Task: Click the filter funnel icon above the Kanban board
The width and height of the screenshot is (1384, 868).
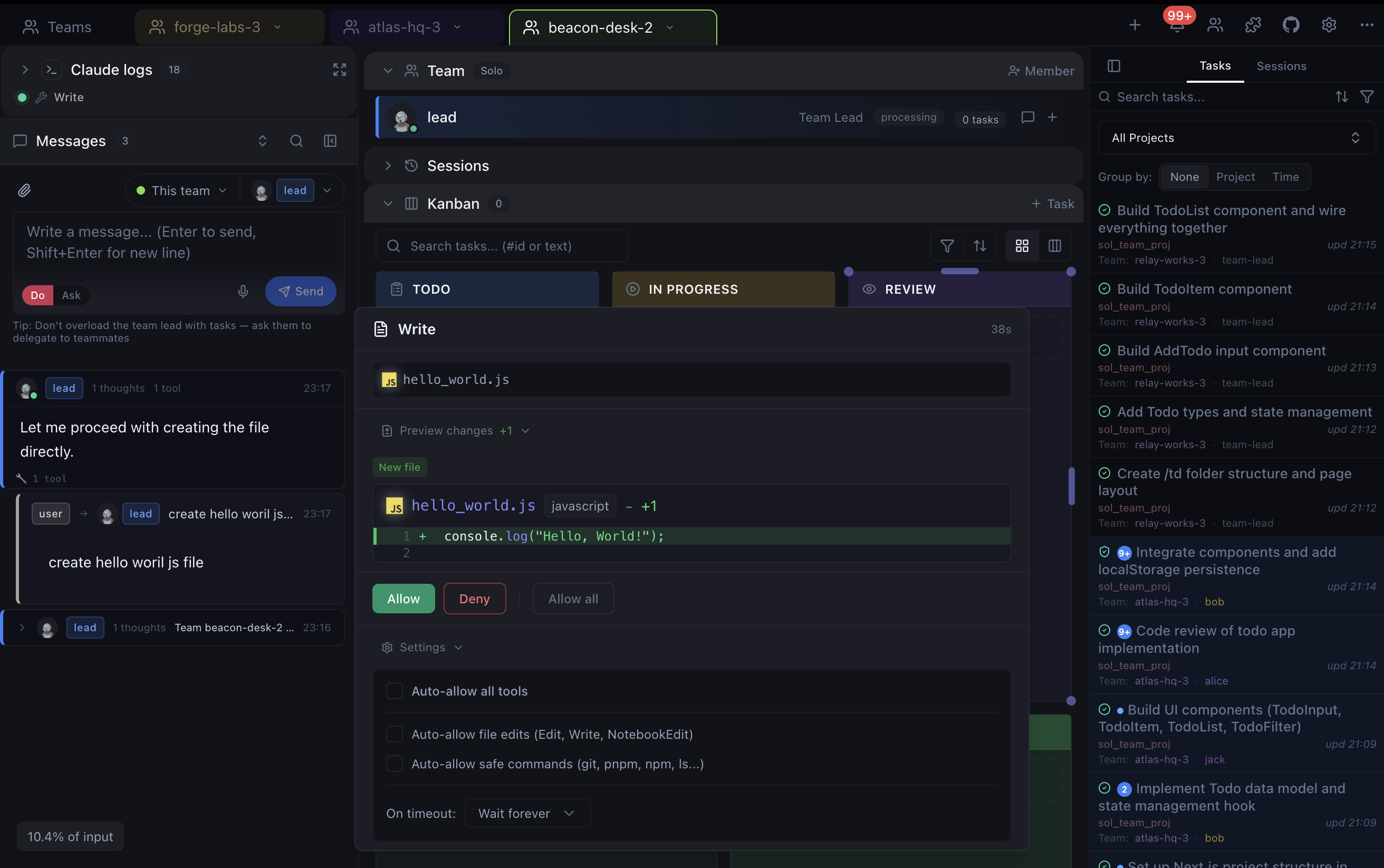Action: click(947, 246)
